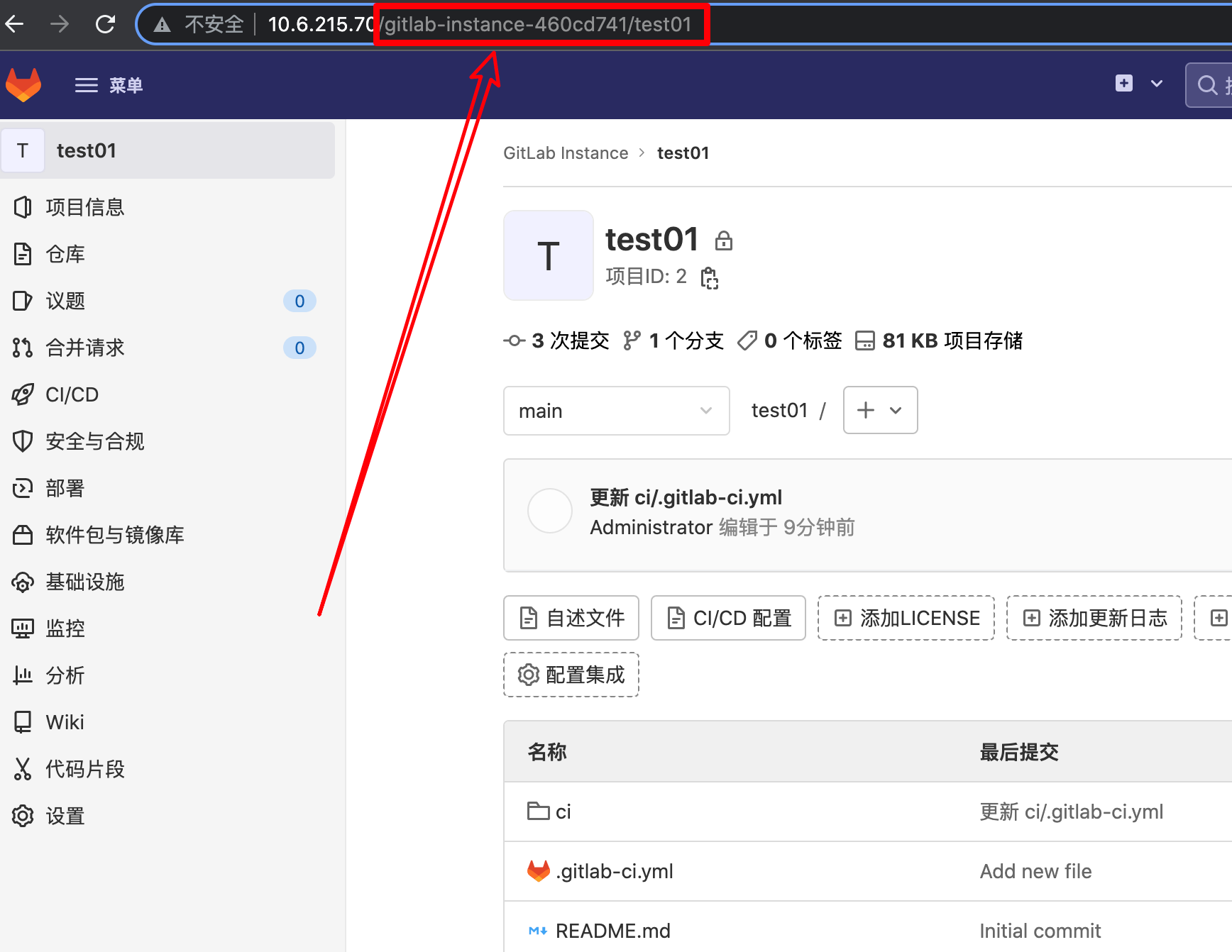Open the 1 个分支 branches link

[x=673, y=341]
